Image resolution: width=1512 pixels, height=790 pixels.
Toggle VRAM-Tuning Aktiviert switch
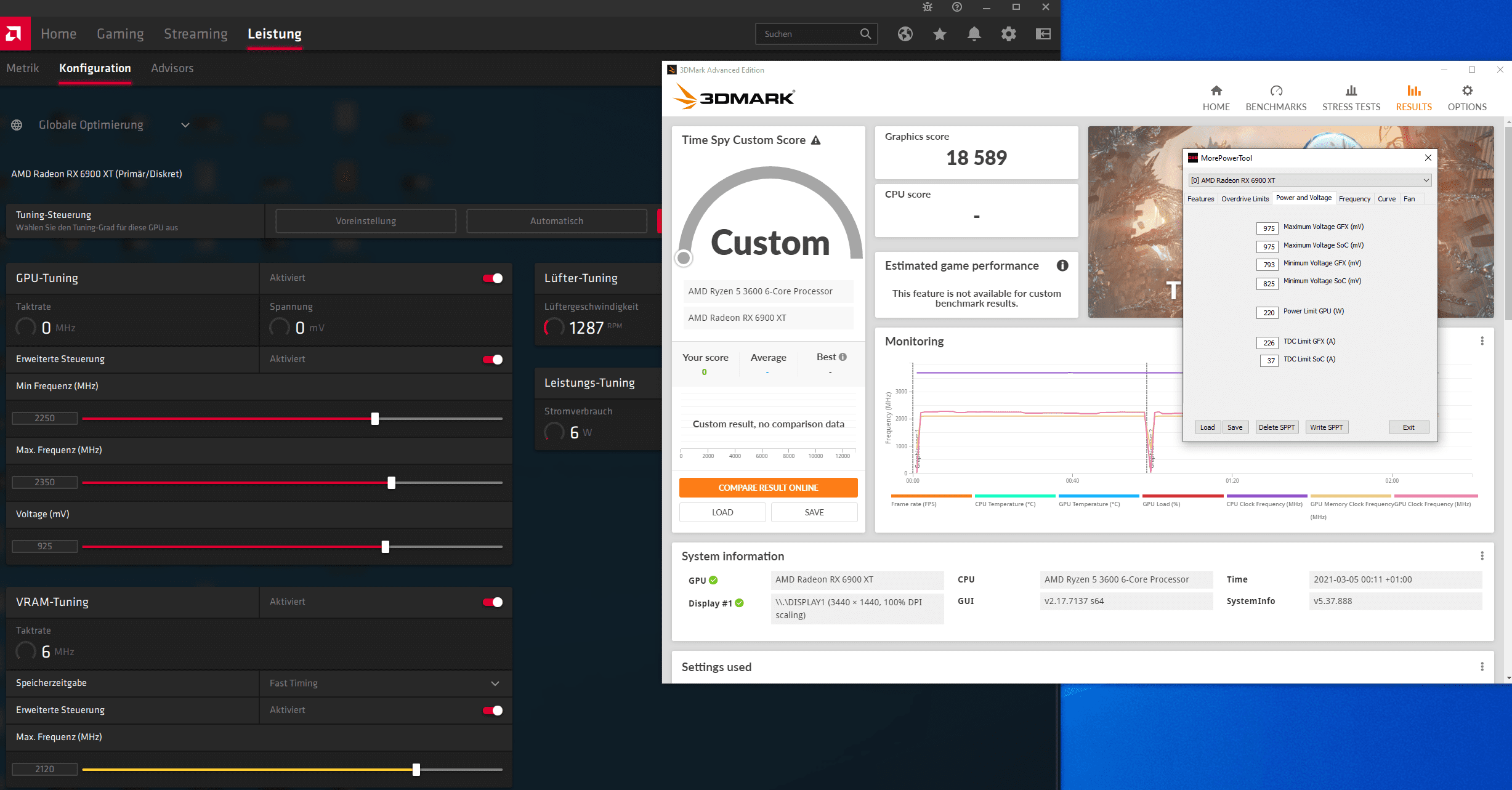pos(493,602)
